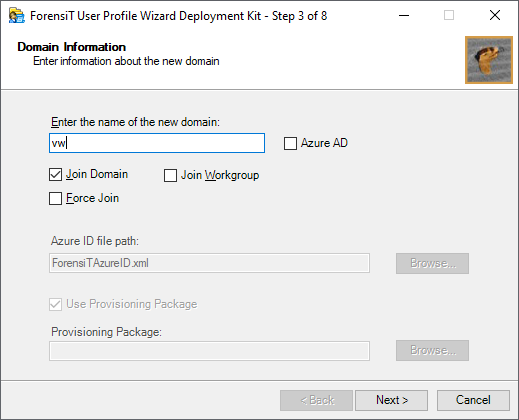This screenshot has width=519, height=420.
Task: Click the Provisioning Package path field
Action: click(209, 351)
